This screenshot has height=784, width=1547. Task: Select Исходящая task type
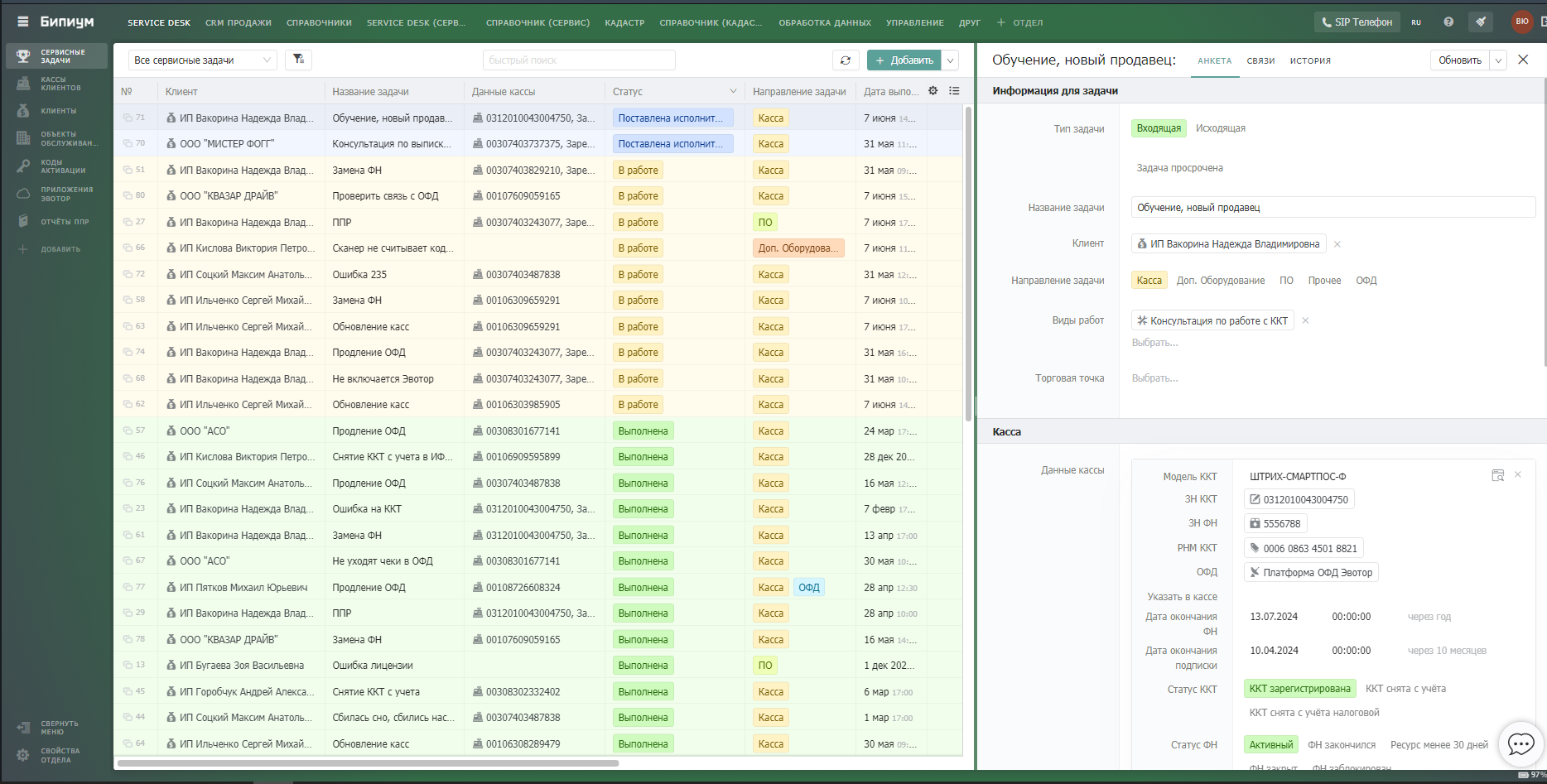click(1220, 128)
